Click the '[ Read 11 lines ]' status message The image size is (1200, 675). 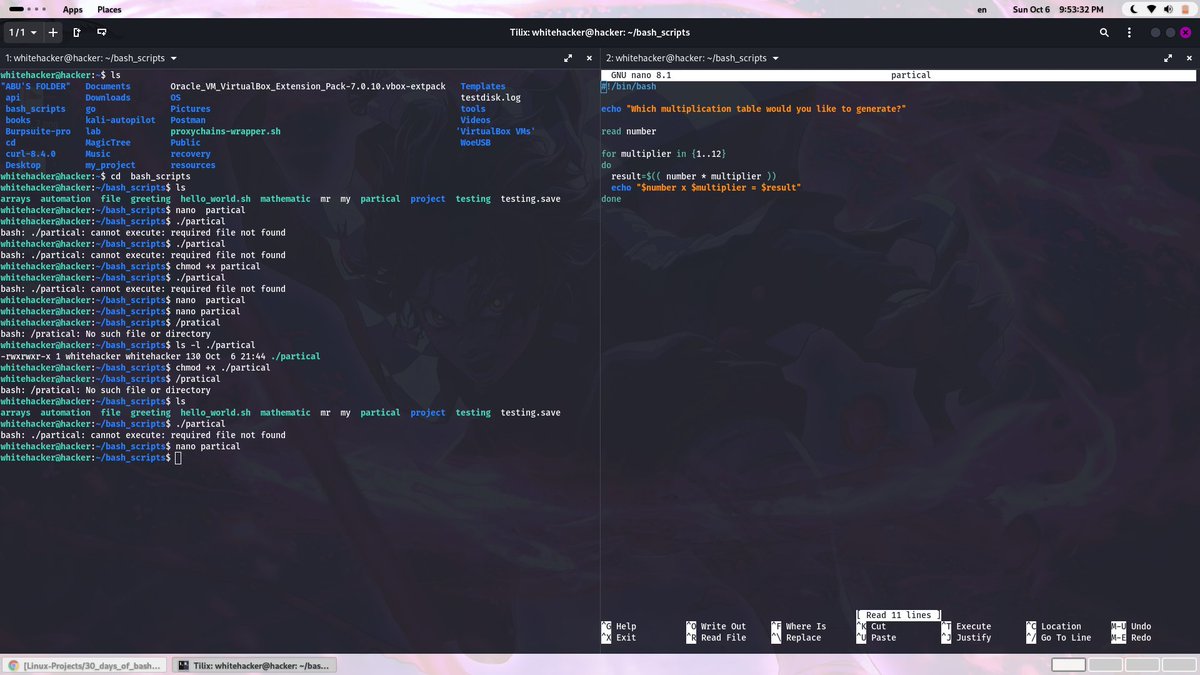pyautogui.click(x=899, y=615)
